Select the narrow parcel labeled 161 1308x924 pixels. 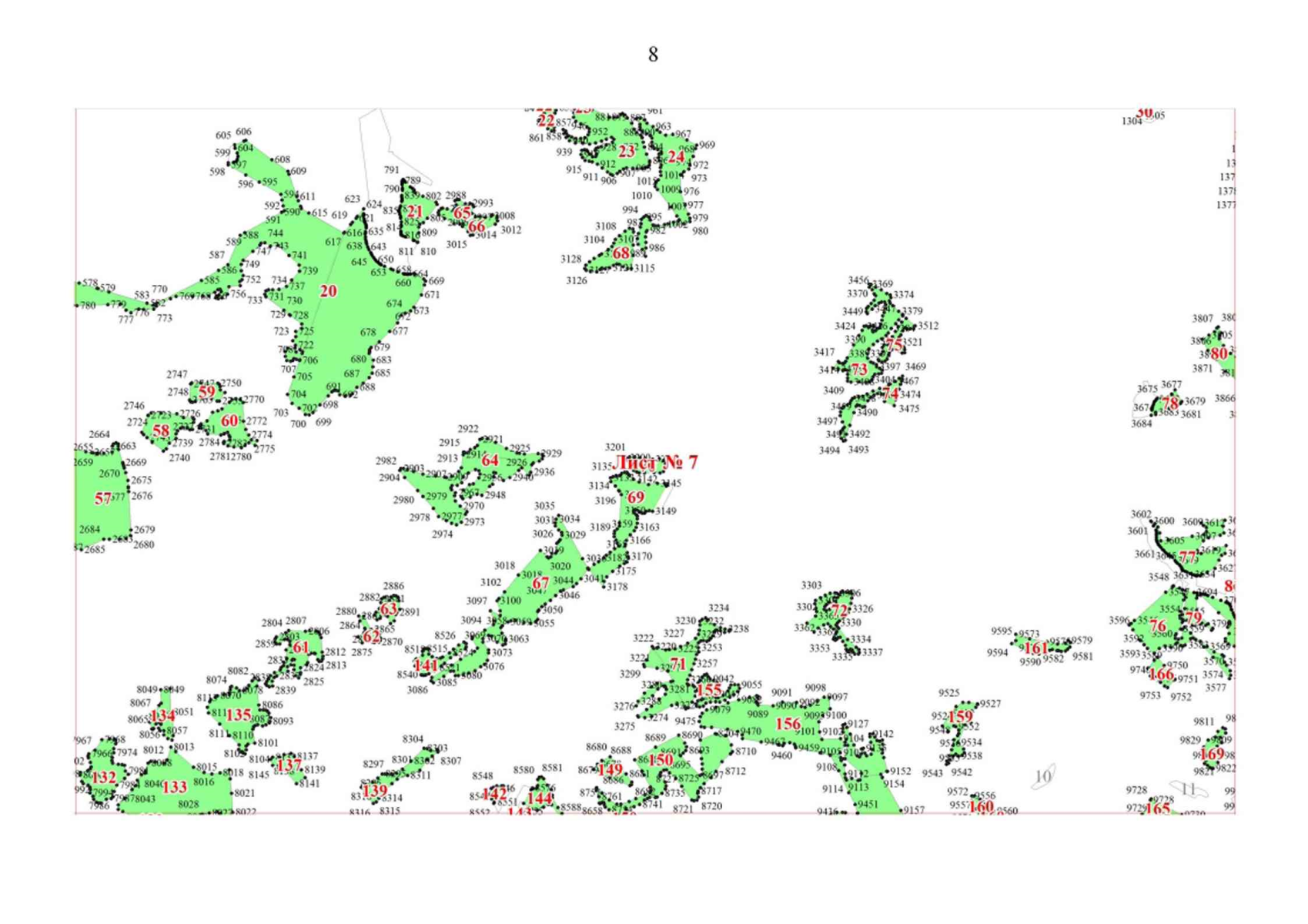click(x=1035, y=648)
